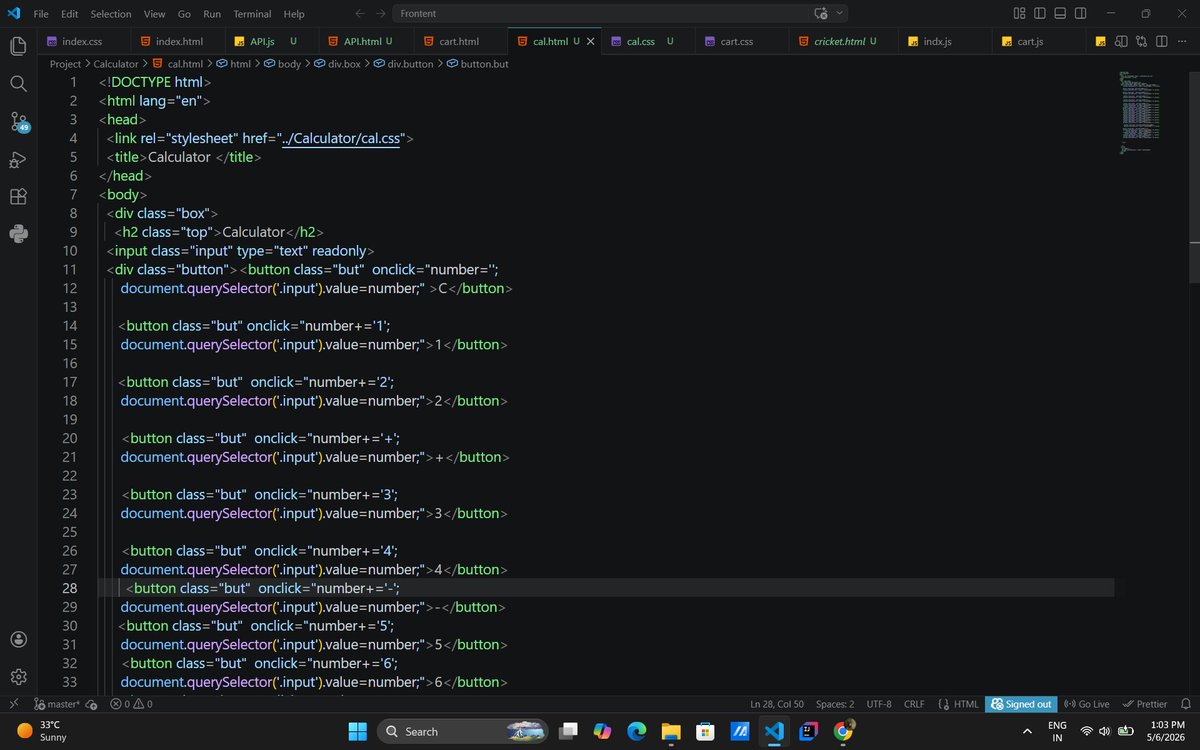Switch to the indx.js tab
Screen dimensions: 1200x750
point(945,42)
